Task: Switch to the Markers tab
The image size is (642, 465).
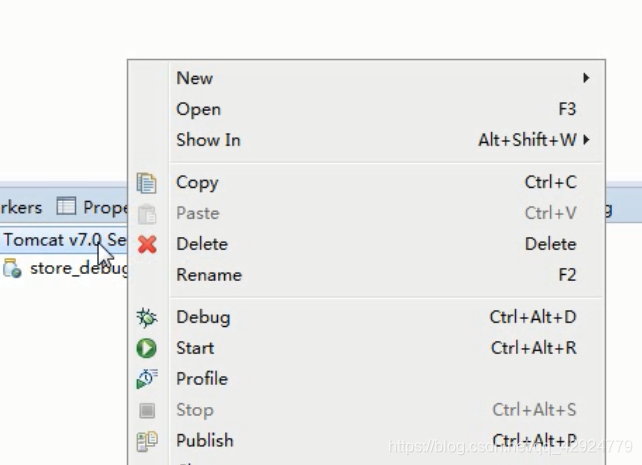Action: [x=21, y=208]
